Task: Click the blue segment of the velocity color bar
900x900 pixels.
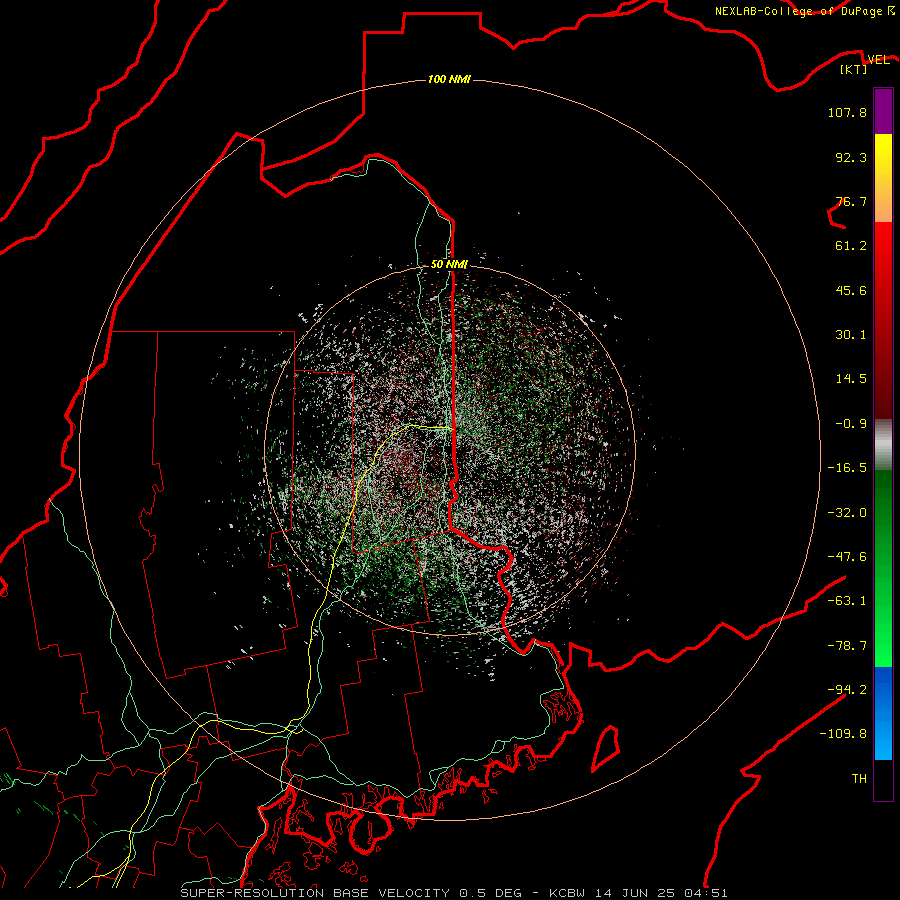Action: pos(883,713)
